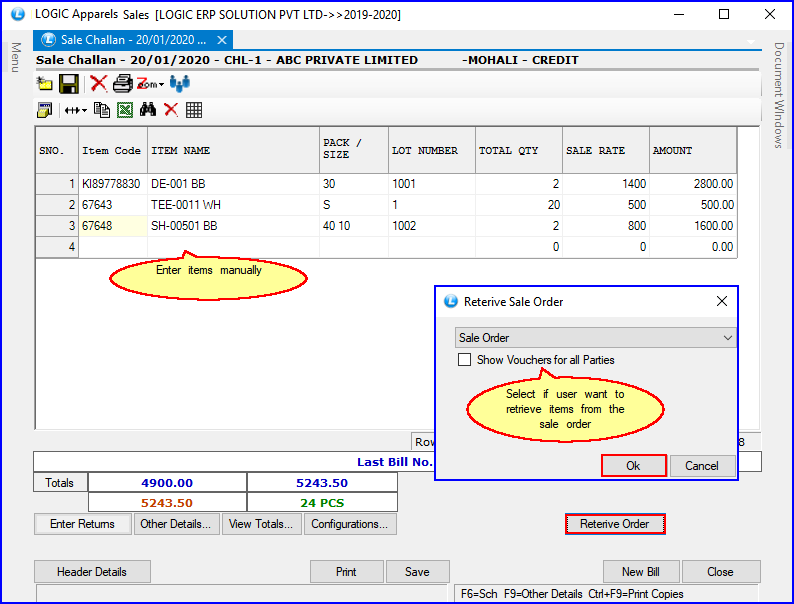Click the PACK / SIZE column header

[x=354, y=150]
